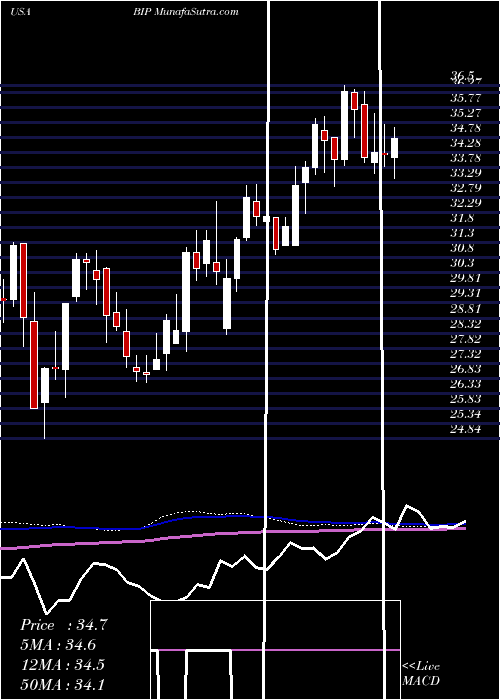Image resolution: width=500 pixels, height=700 pixels.
Task: Select the 31.8 price axis label
Action: [462, 218]
